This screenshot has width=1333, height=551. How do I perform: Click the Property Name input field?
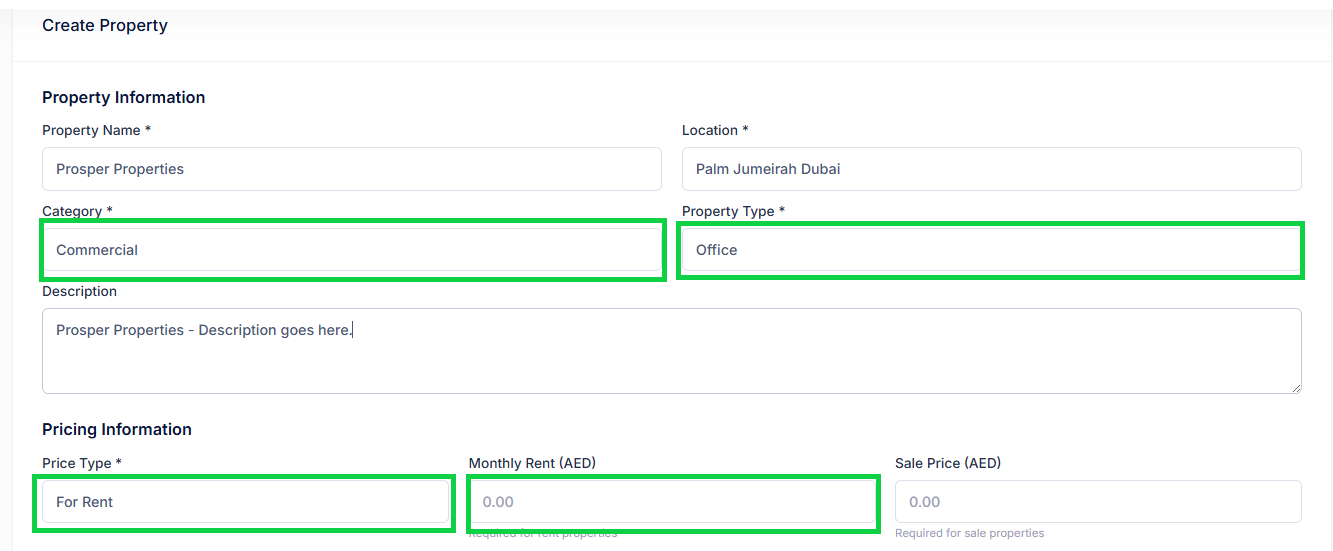351,169
